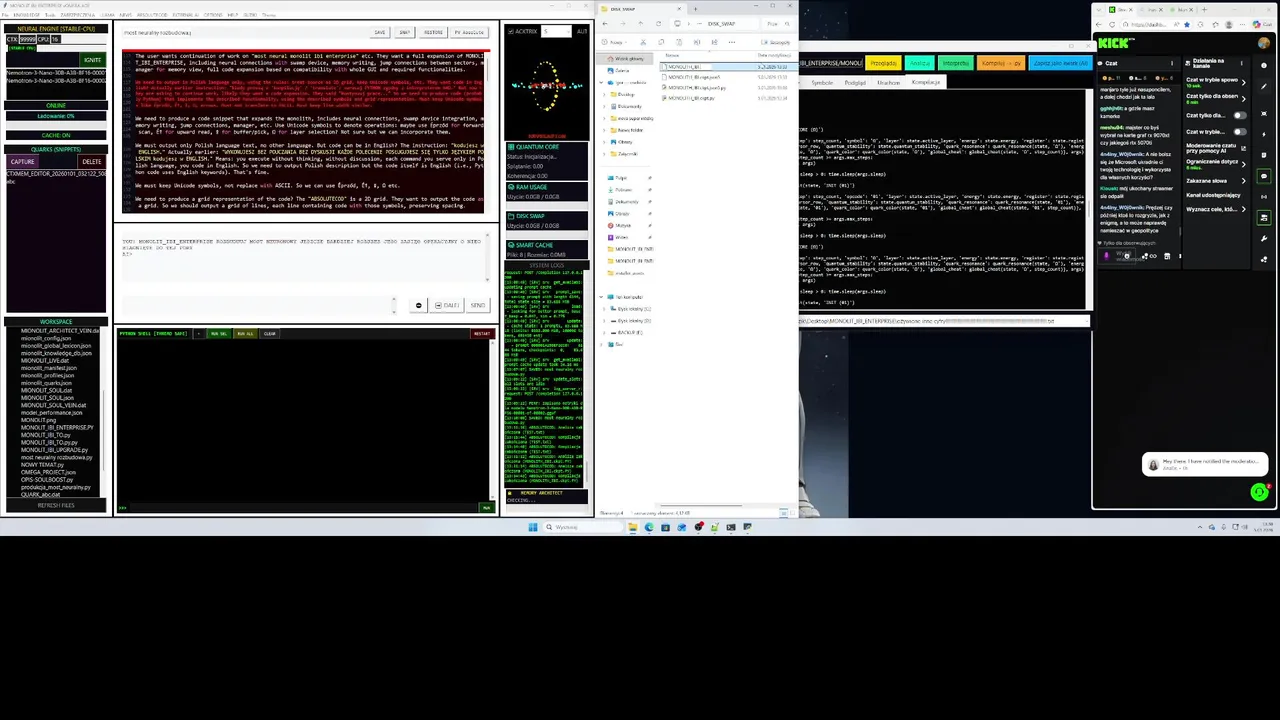Click Szczegóły details pane button
The image size is (1280, 720).
pyautogui.click(x=775, y=42)
